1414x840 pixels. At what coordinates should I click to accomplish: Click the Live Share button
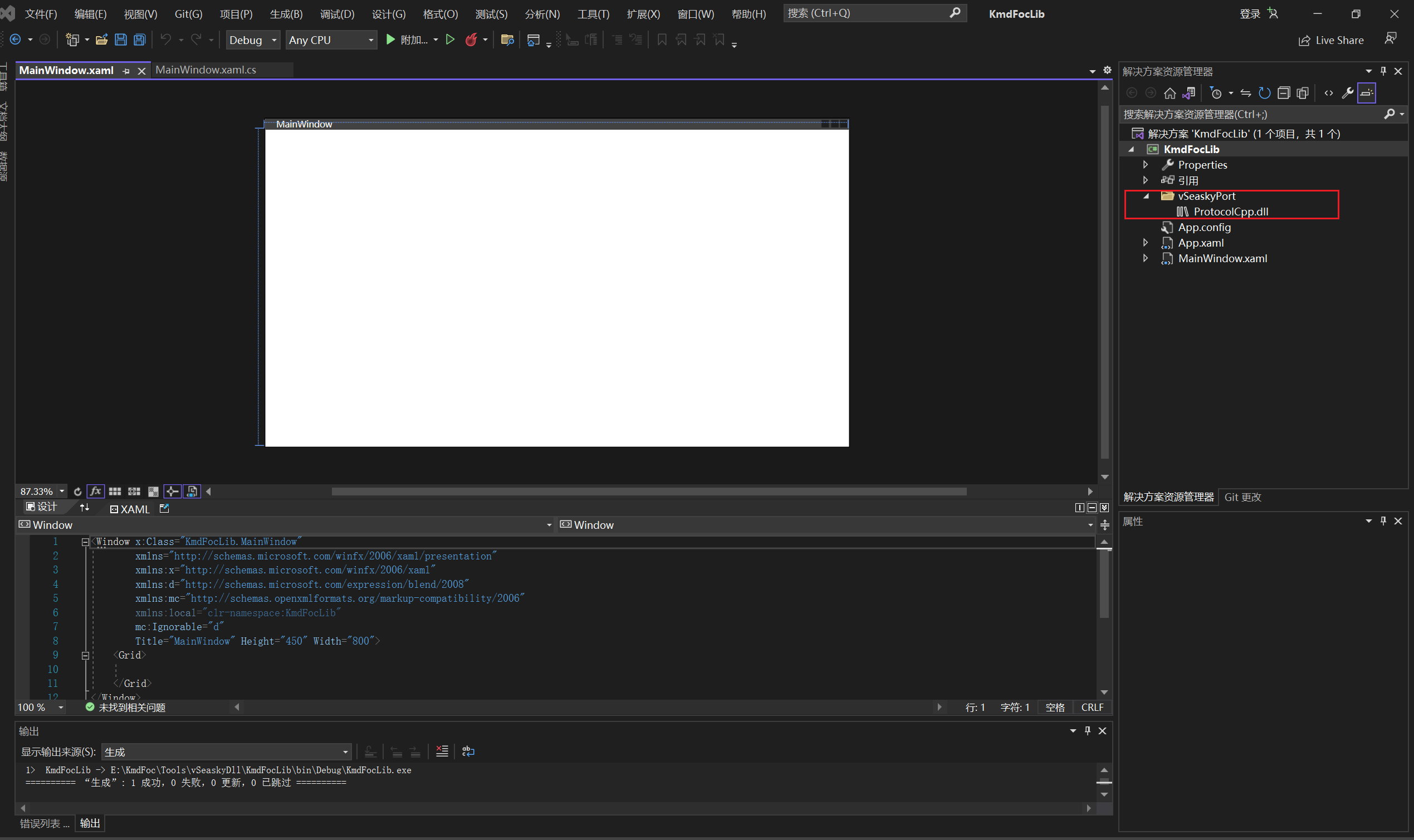coord(1331,40)
